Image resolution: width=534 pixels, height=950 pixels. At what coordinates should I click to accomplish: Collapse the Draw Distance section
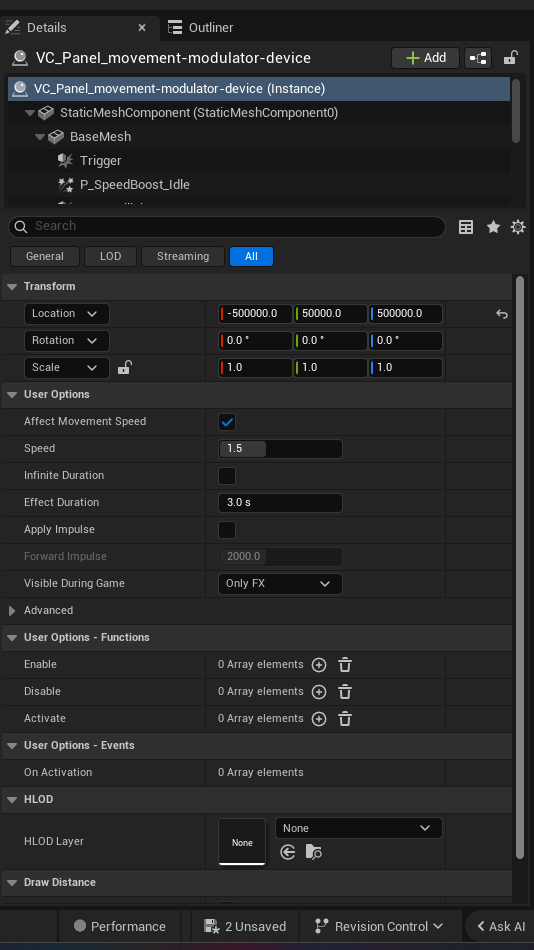pyautogui.click(x=12, y=883)
